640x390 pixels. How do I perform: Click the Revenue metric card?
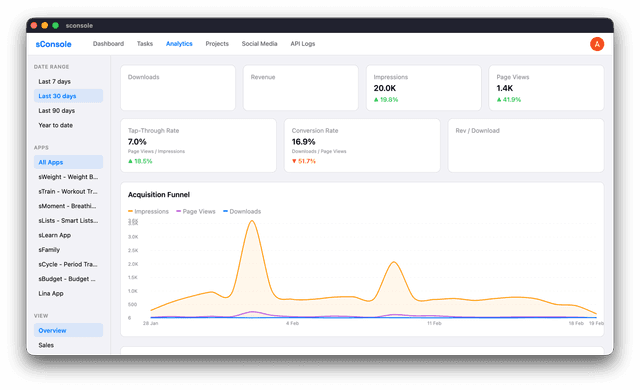(x=301, y=88)
